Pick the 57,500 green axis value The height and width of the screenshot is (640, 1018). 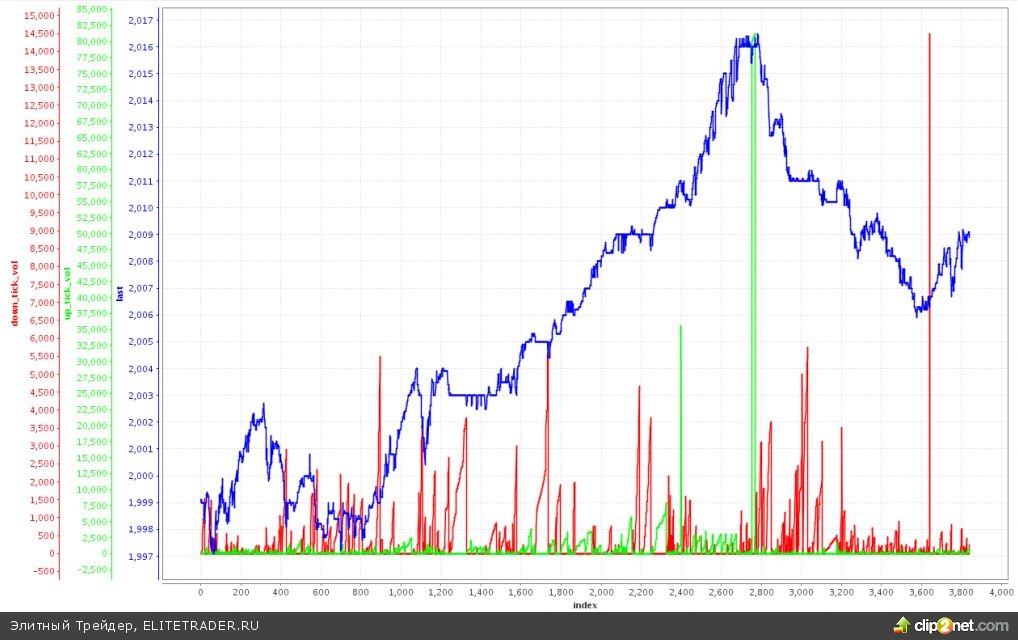[x=92, y=186]
